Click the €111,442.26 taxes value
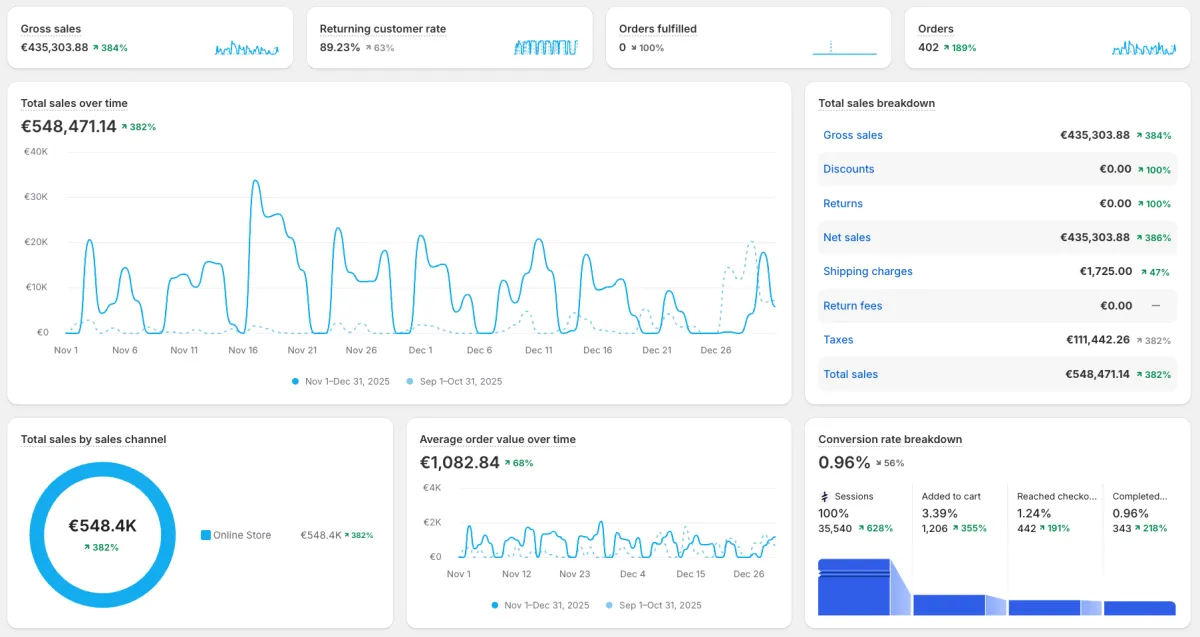The width and height of the screenshot is (1200, 637). click(1098, 340)
